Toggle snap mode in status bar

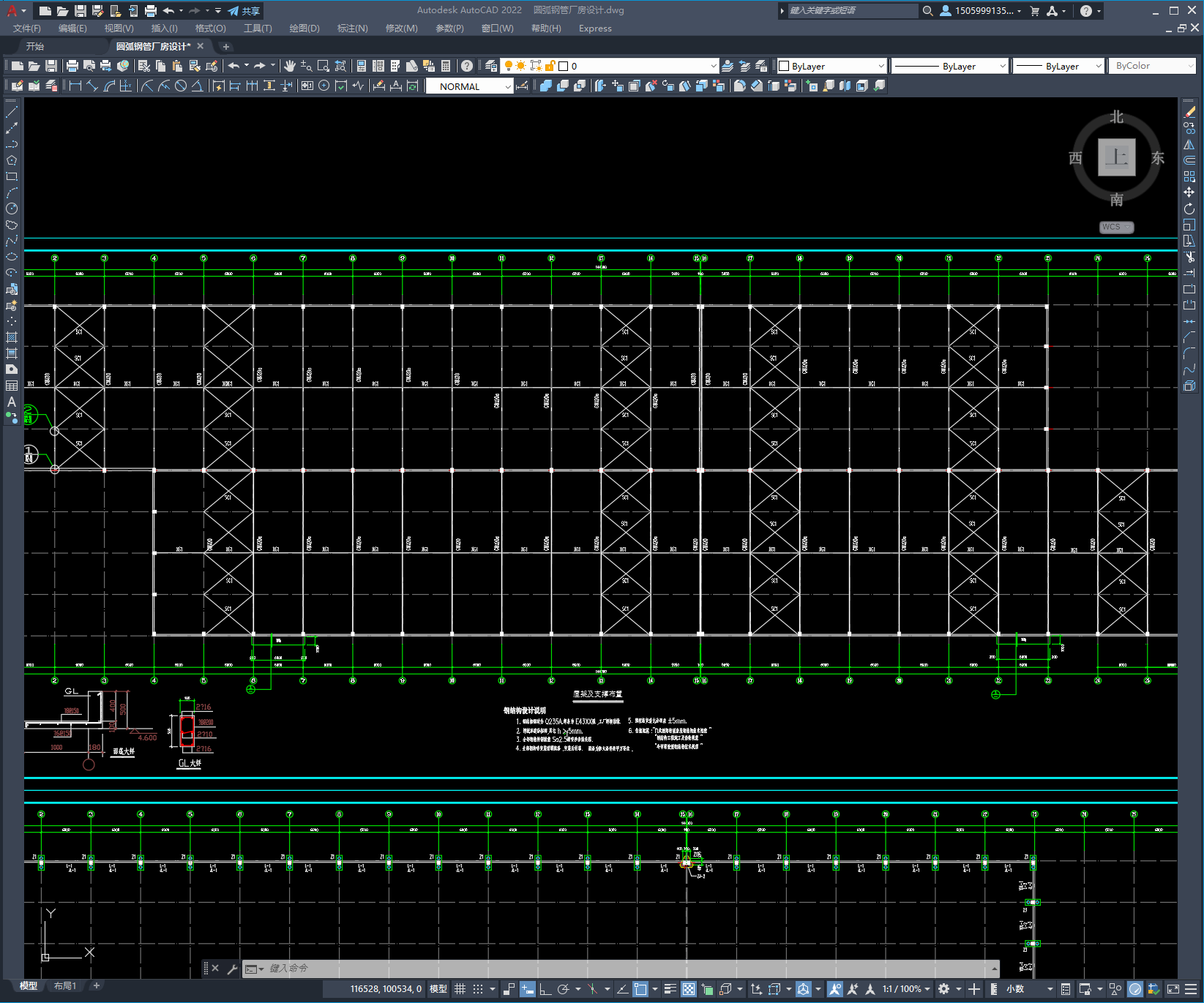pyautogui.click(x=479, y=989)
